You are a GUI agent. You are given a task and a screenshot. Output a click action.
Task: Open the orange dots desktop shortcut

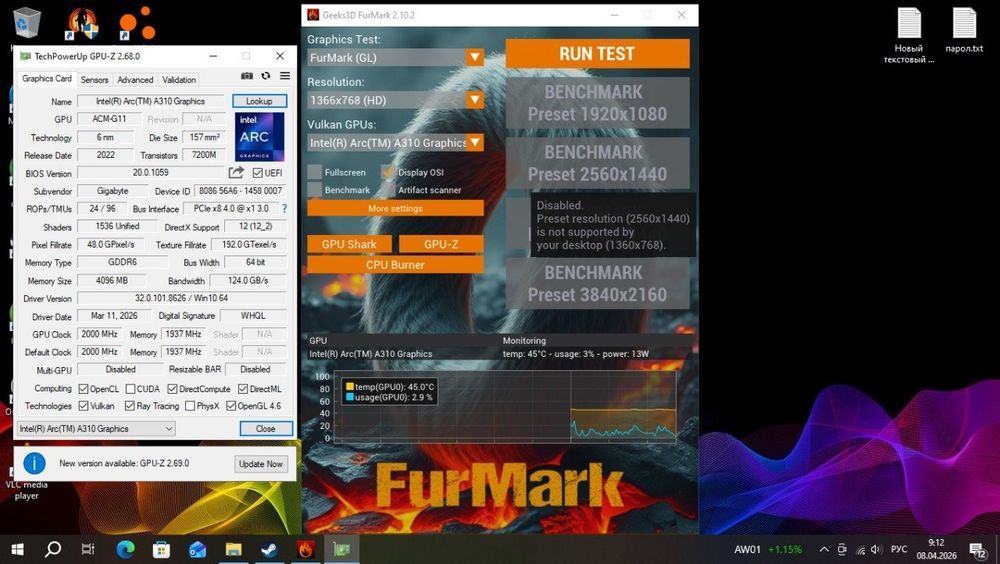coord(136,23)
